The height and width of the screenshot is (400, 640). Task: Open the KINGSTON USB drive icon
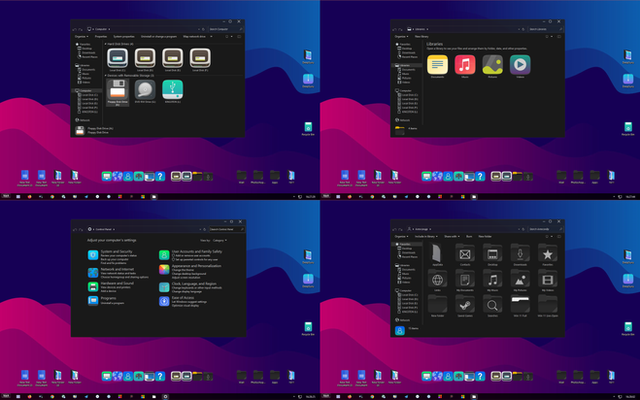coord(172,89)
